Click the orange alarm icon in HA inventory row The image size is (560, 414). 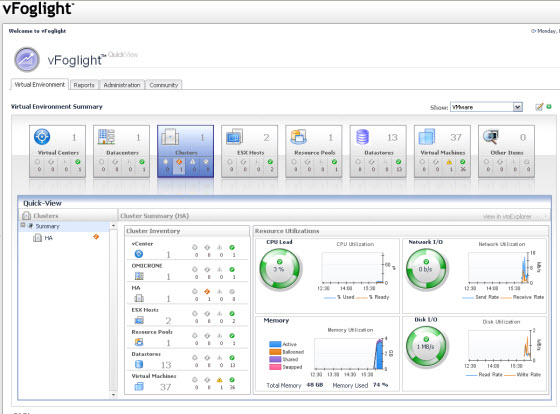coord(207,291)
